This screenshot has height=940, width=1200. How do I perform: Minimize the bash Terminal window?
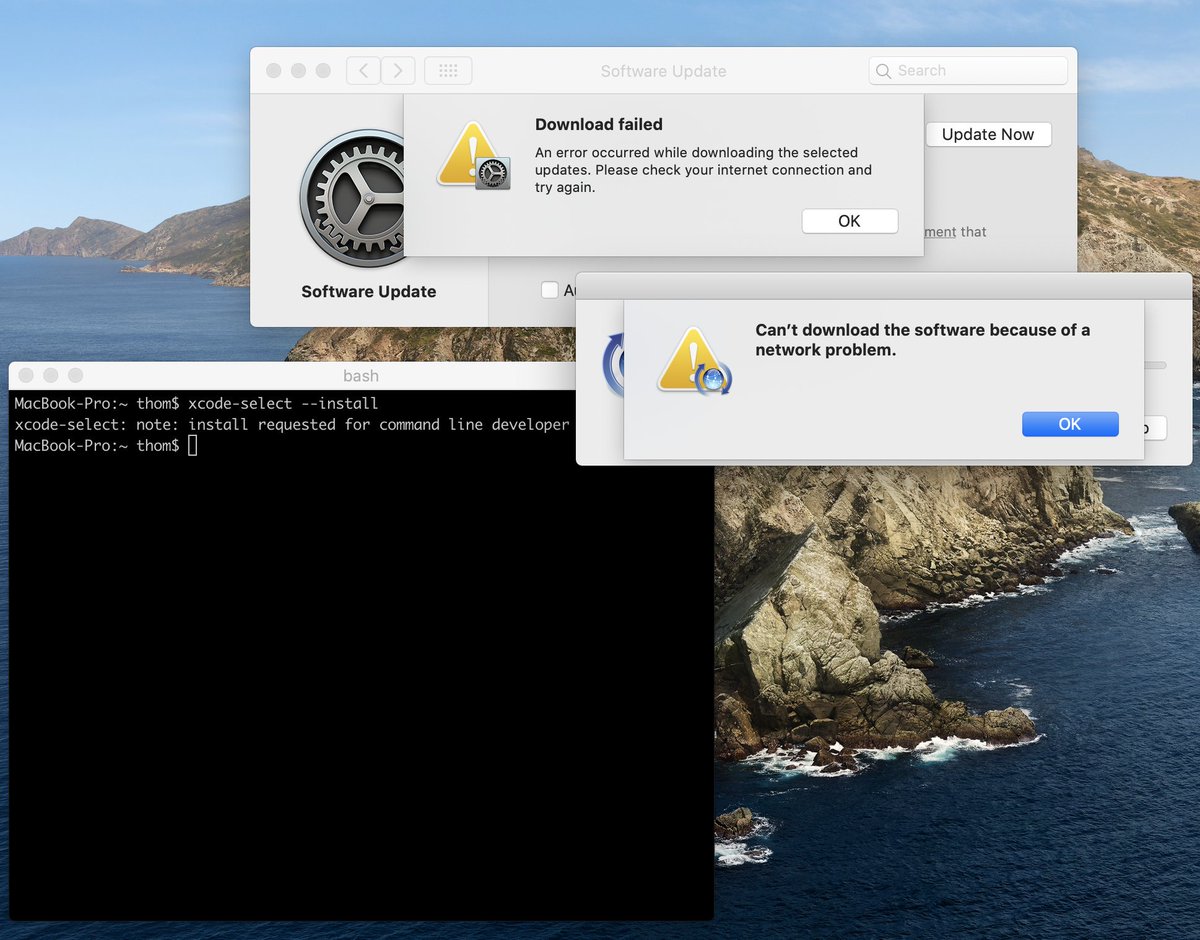tap(50, 376)
